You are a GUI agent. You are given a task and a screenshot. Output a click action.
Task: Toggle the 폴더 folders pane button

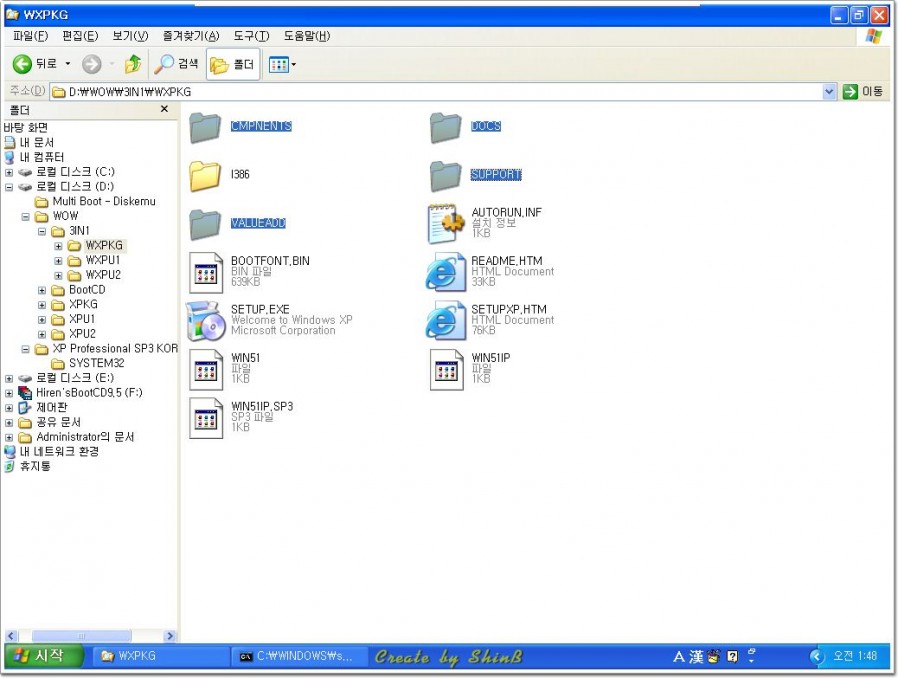coord(232,64)
